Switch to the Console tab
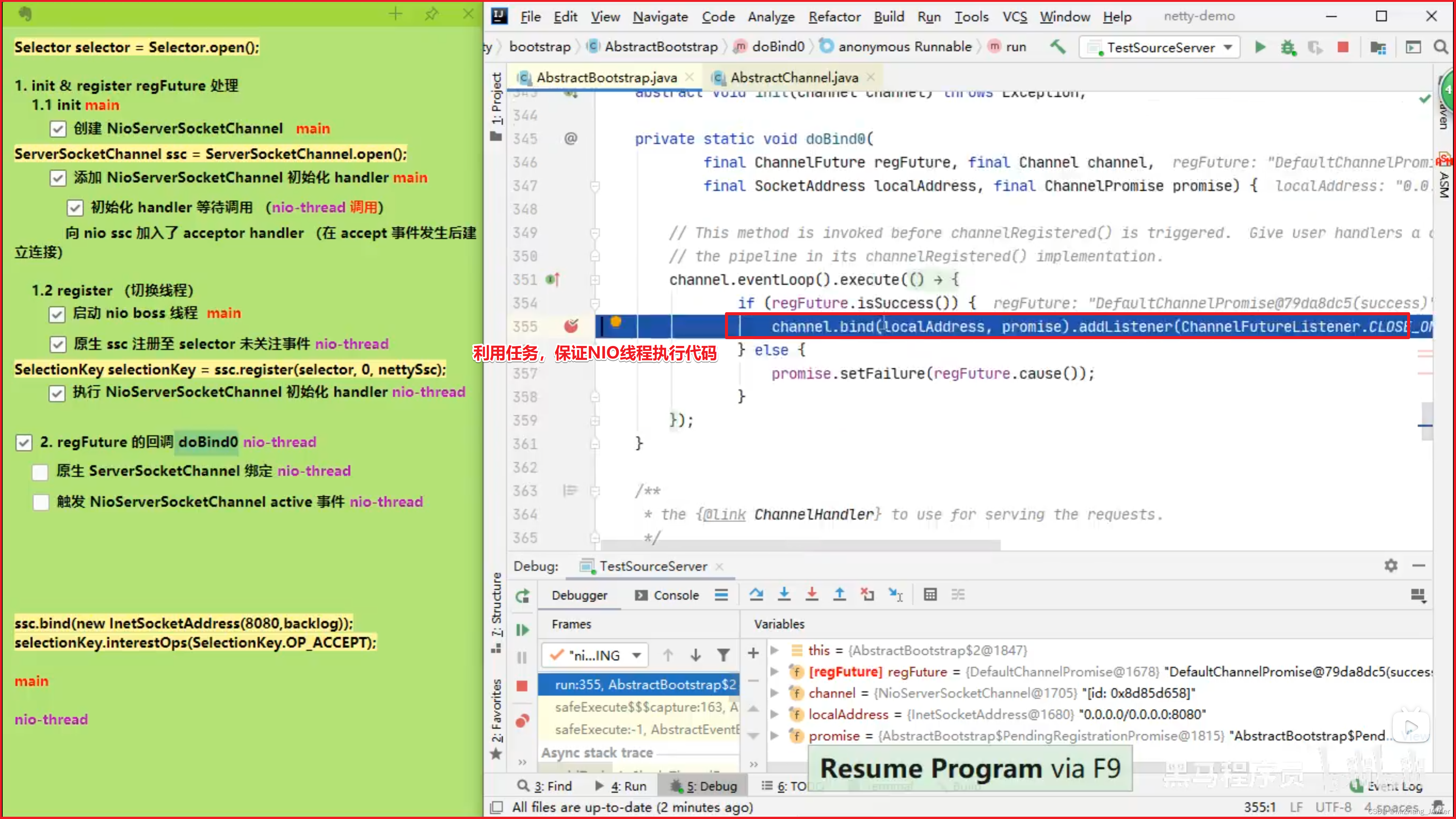 667,596
